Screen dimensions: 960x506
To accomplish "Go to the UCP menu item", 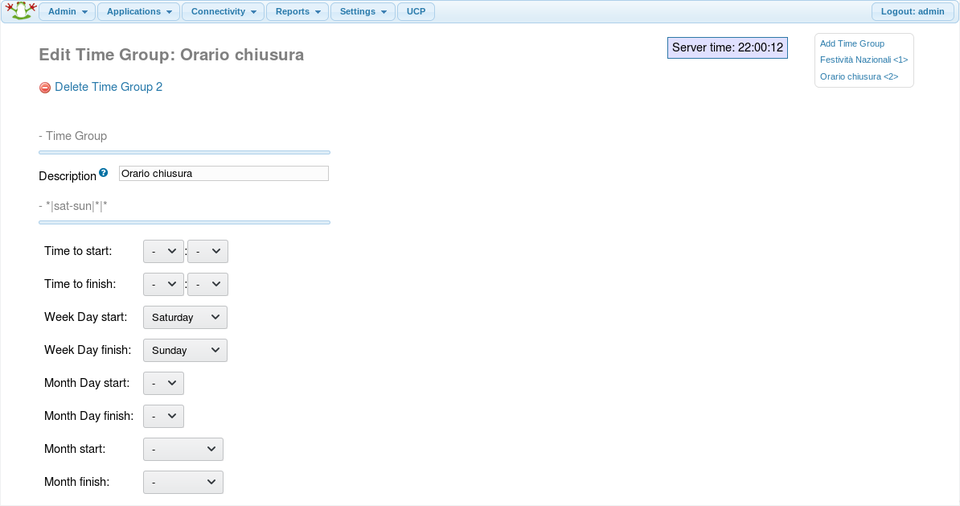I will tap(416, 12).
